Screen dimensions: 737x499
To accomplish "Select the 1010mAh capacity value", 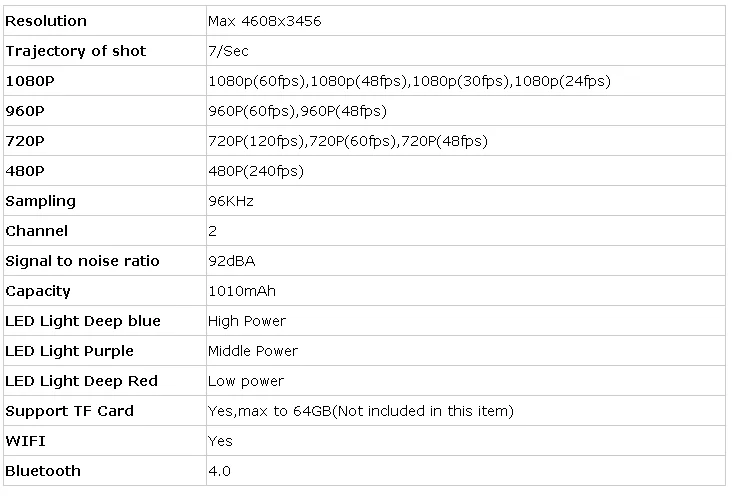I will pyautogui.click(x=242, y=291).
